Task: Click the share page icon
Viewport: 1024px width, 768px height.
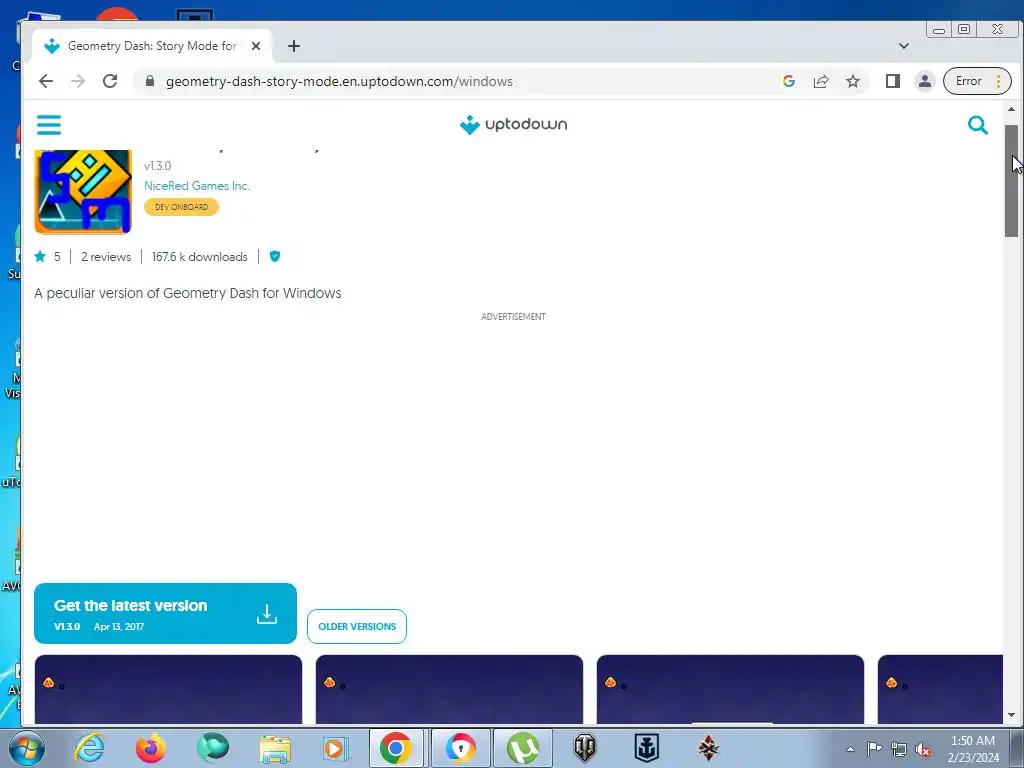Action: tap(821, 81)
